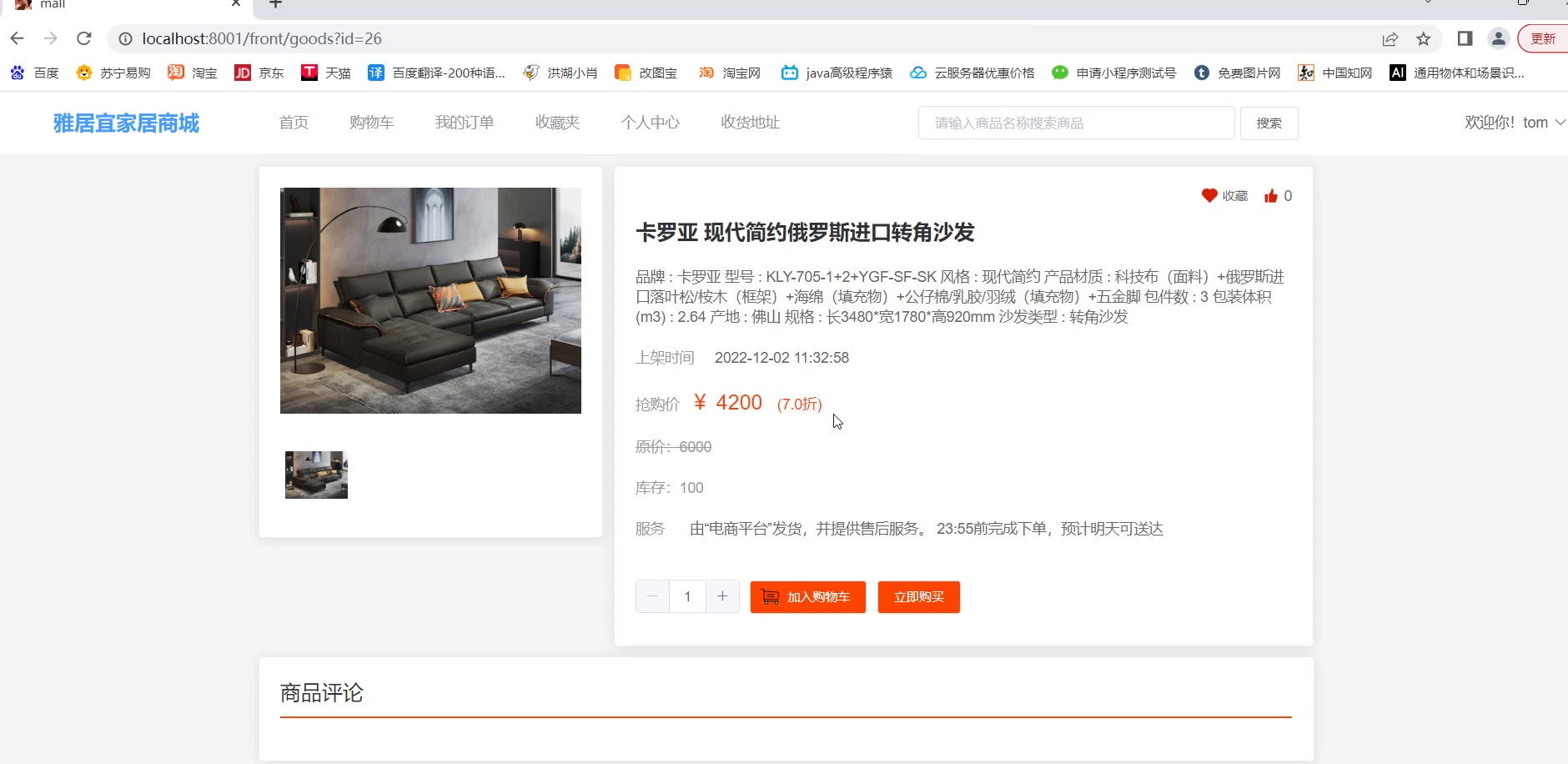Bookmark this page with star icon

click(x=1424, y=39)
